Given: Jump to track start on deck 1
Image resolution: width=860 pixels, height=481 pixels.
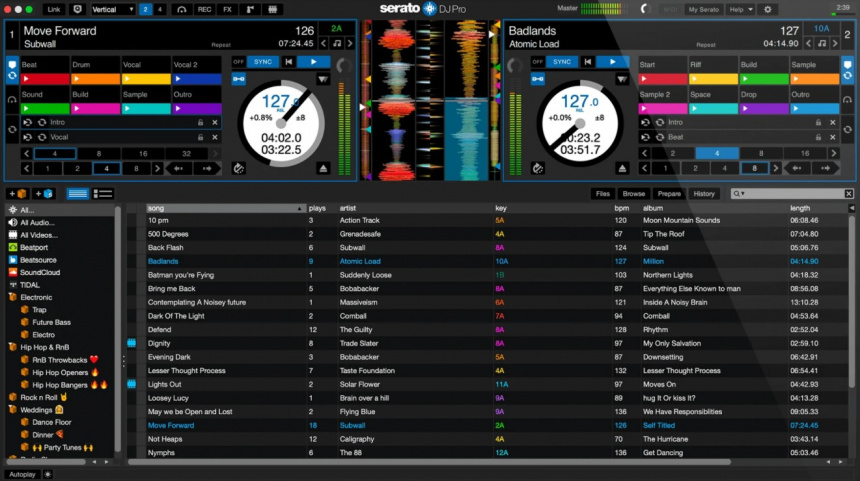Looking at the screenshot, I should [288, 62].
